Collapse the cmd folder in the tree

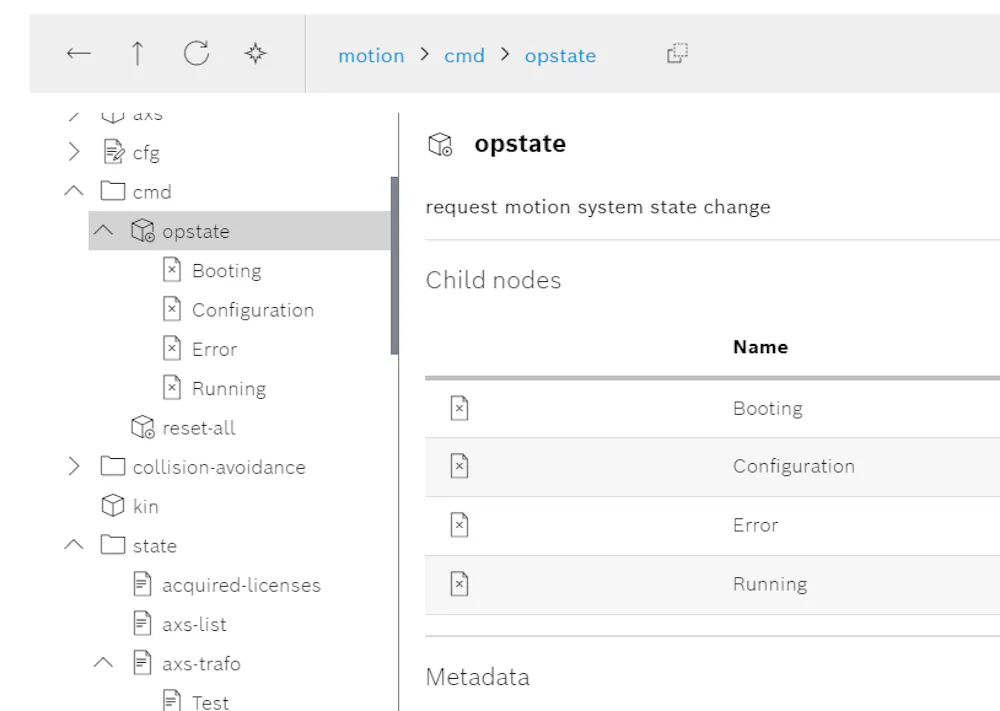[x=76, y=191]
